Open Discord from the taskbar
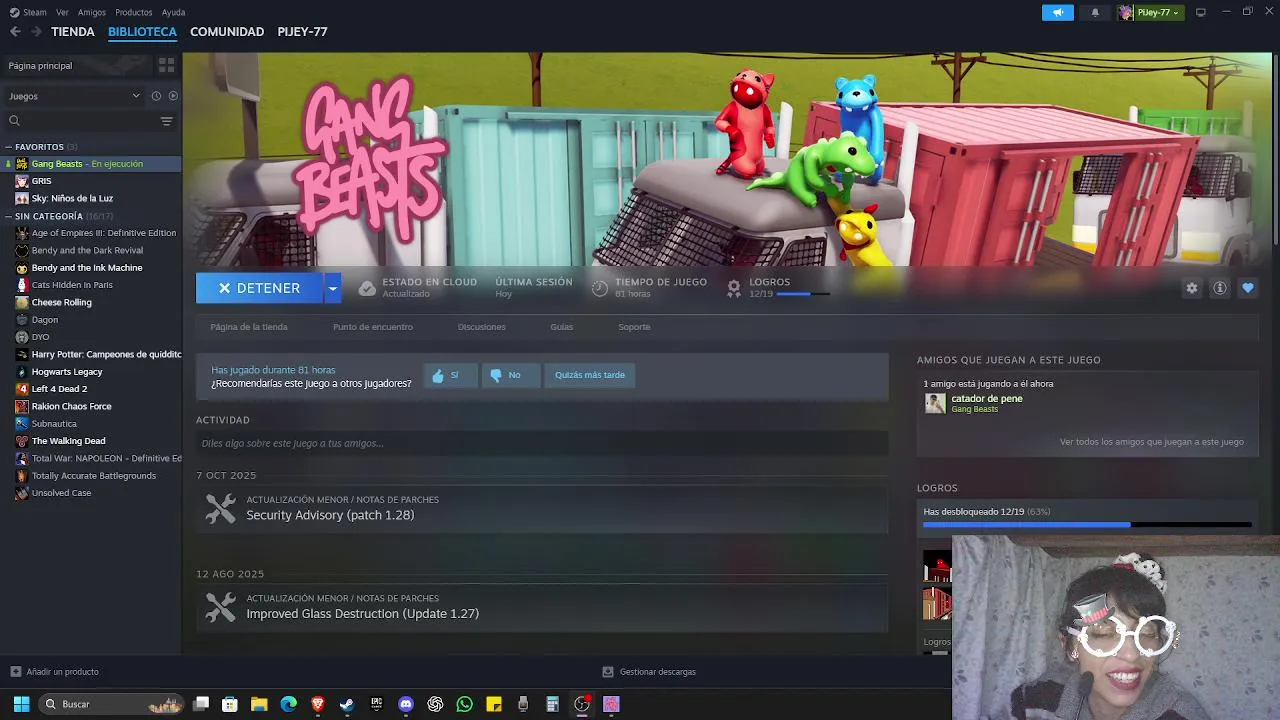1280x720 pixels. tap(406, 704)
